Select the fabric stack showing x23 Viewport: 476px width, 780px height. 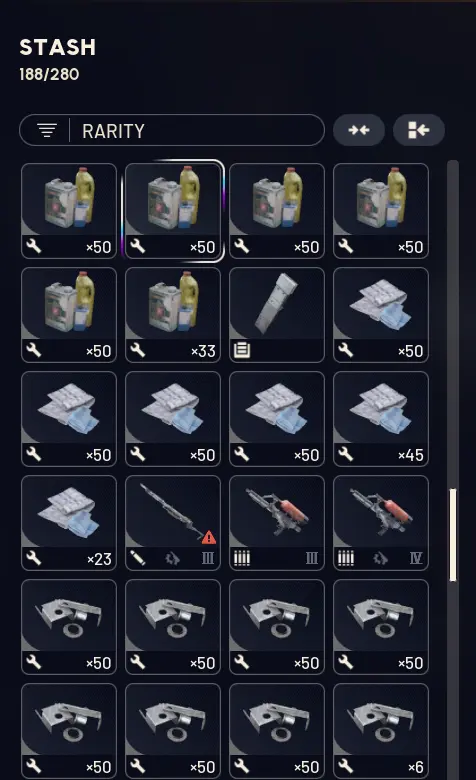pos(69,522)
